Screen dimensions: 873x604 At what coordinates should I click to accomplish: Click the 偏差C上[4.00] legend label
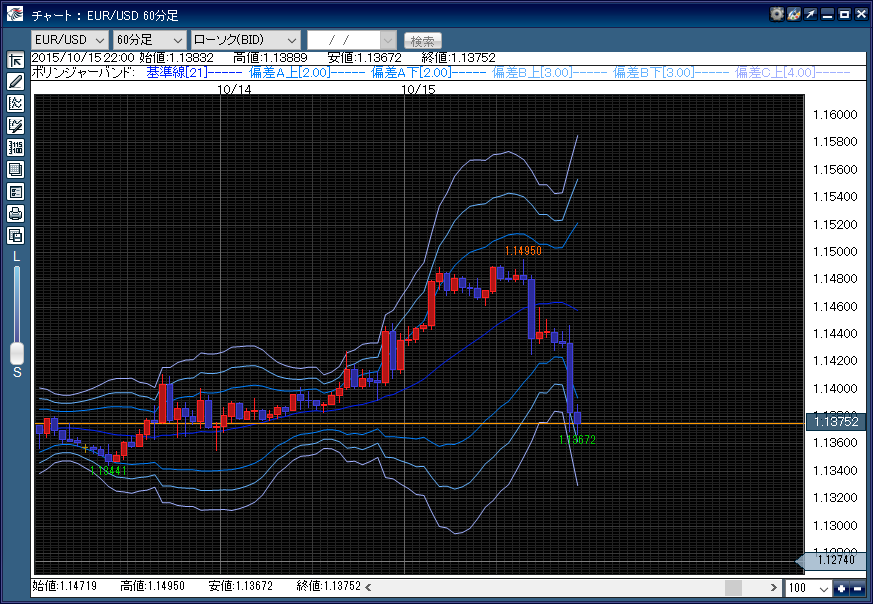[776, 72]
